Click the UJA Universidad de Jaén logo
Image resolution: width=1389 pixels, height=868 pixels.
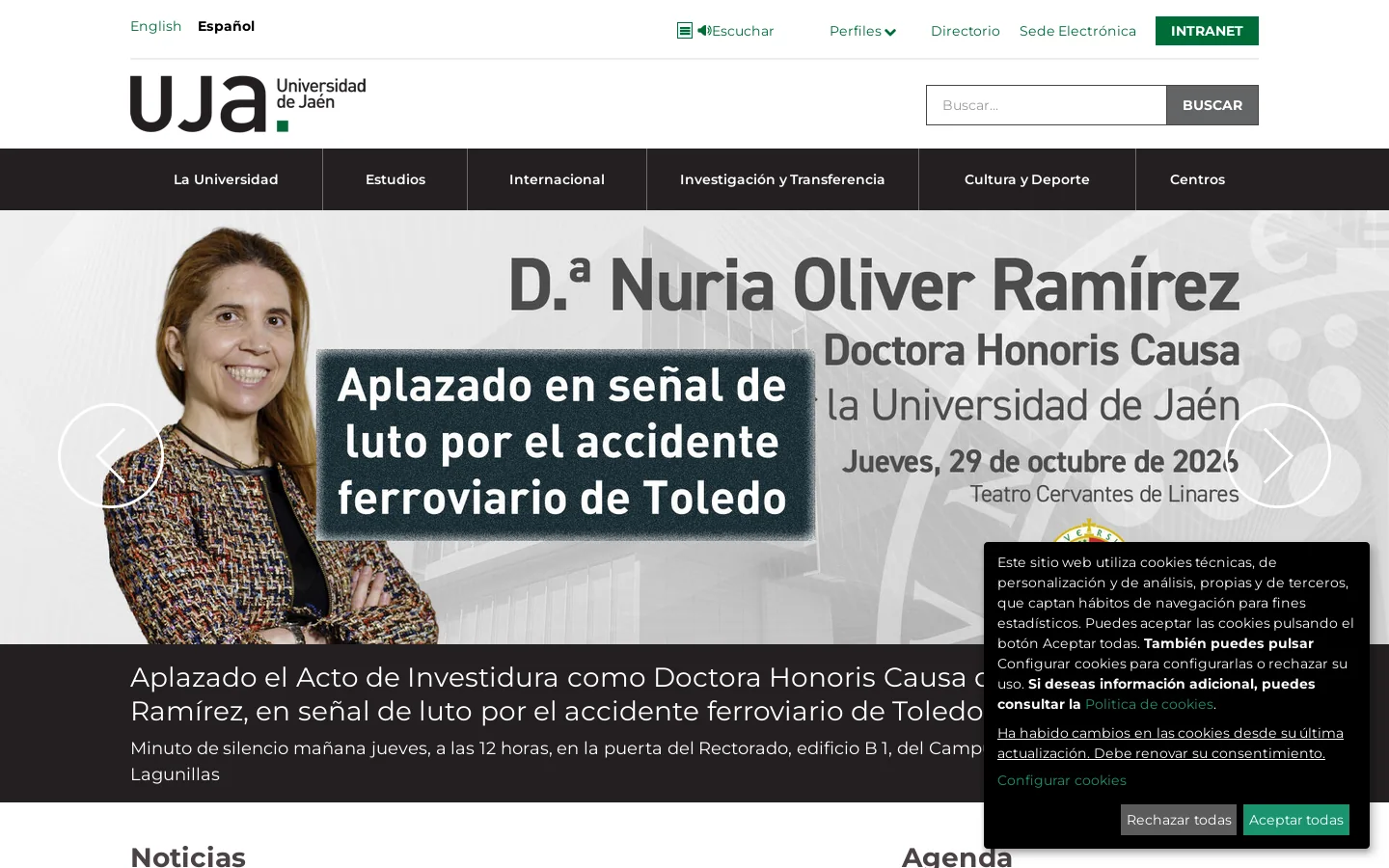248,104
